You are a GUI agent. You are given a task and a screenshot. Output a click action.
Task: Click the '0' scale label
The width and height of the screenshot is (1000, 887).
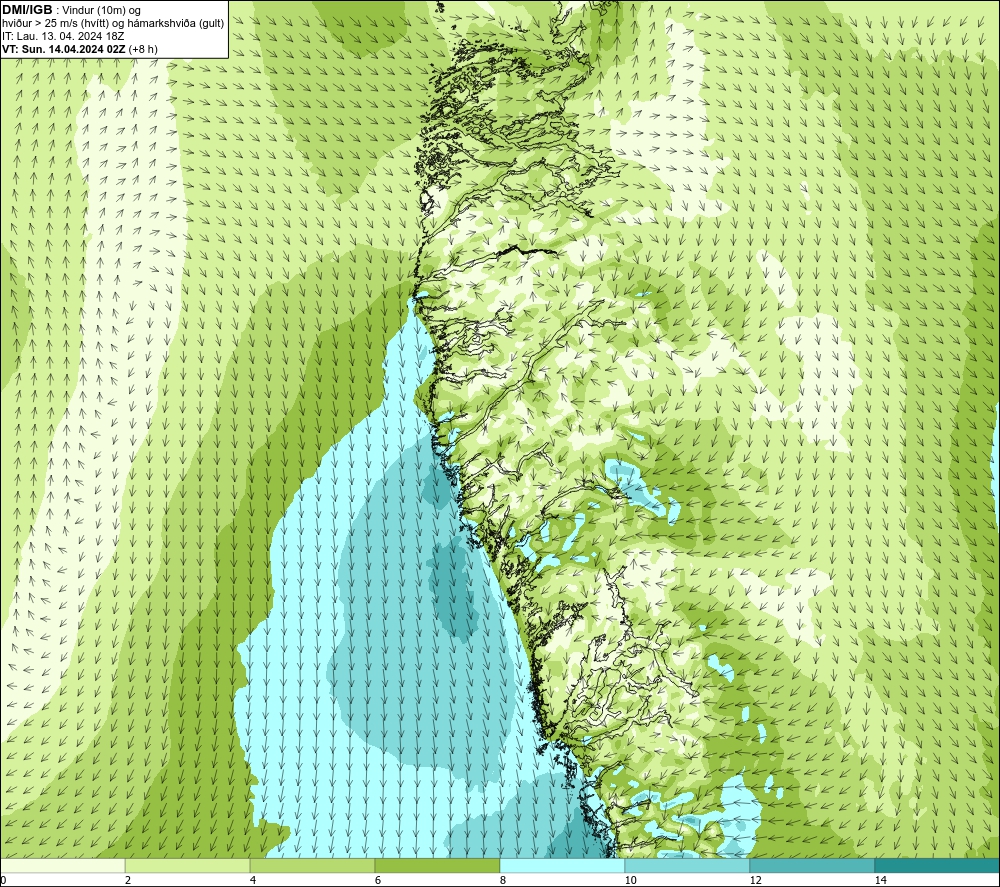point(3,880)
